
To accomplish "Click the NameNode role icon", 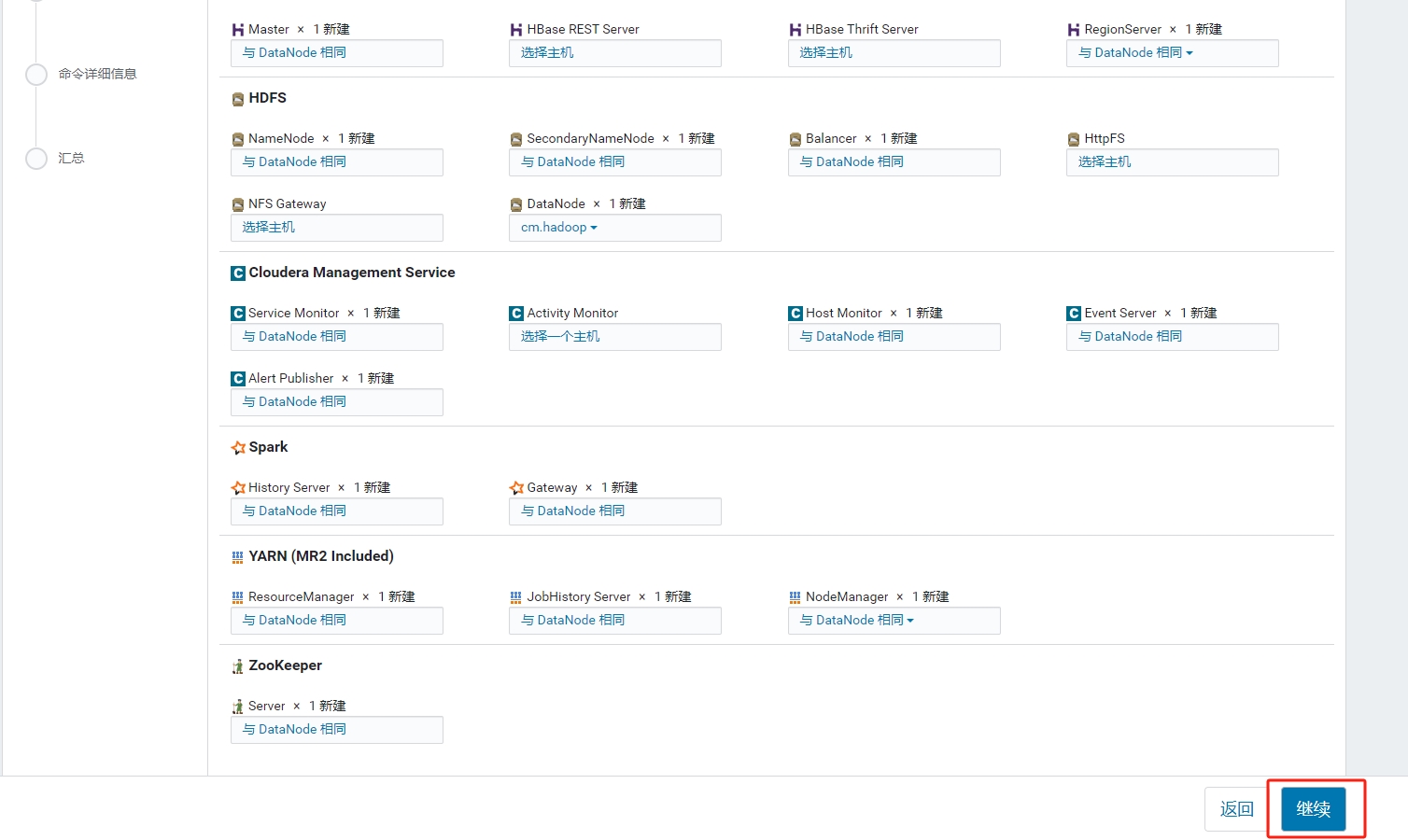I will click(x=238, y=139).
